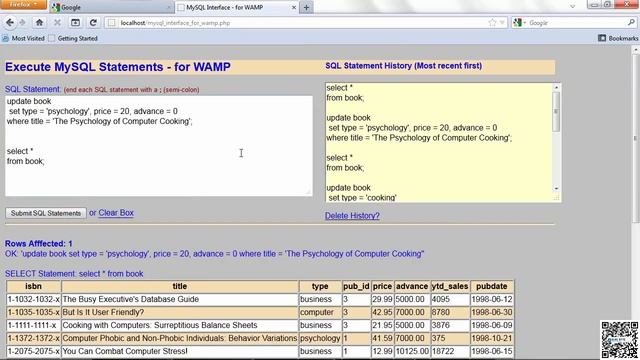Screen dimensions: 640x360
Task: Click the Delete History? link
Action: (x=352, y=216)
